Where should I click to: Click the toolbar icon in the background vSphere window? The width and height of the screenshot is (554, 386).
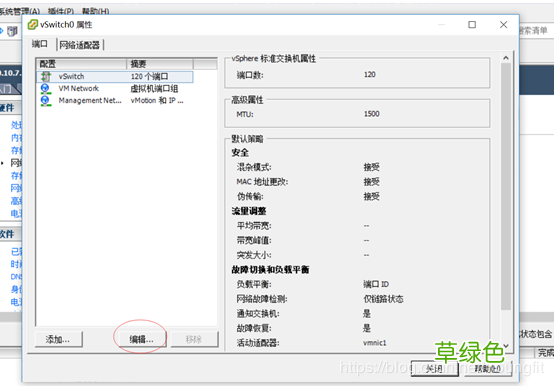point(12,31)
